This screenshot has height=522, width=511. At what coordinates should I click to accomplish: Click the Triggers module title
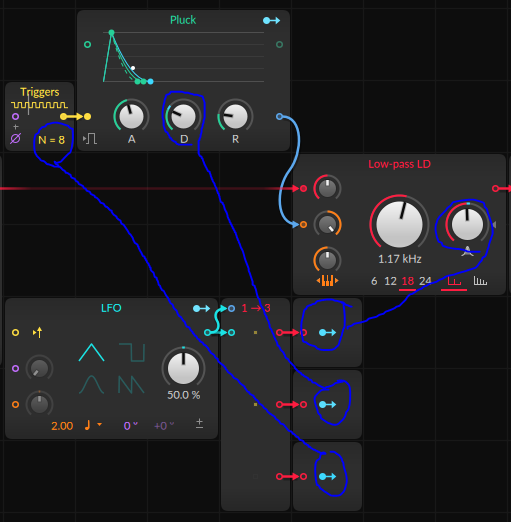(x=40, y=92)
